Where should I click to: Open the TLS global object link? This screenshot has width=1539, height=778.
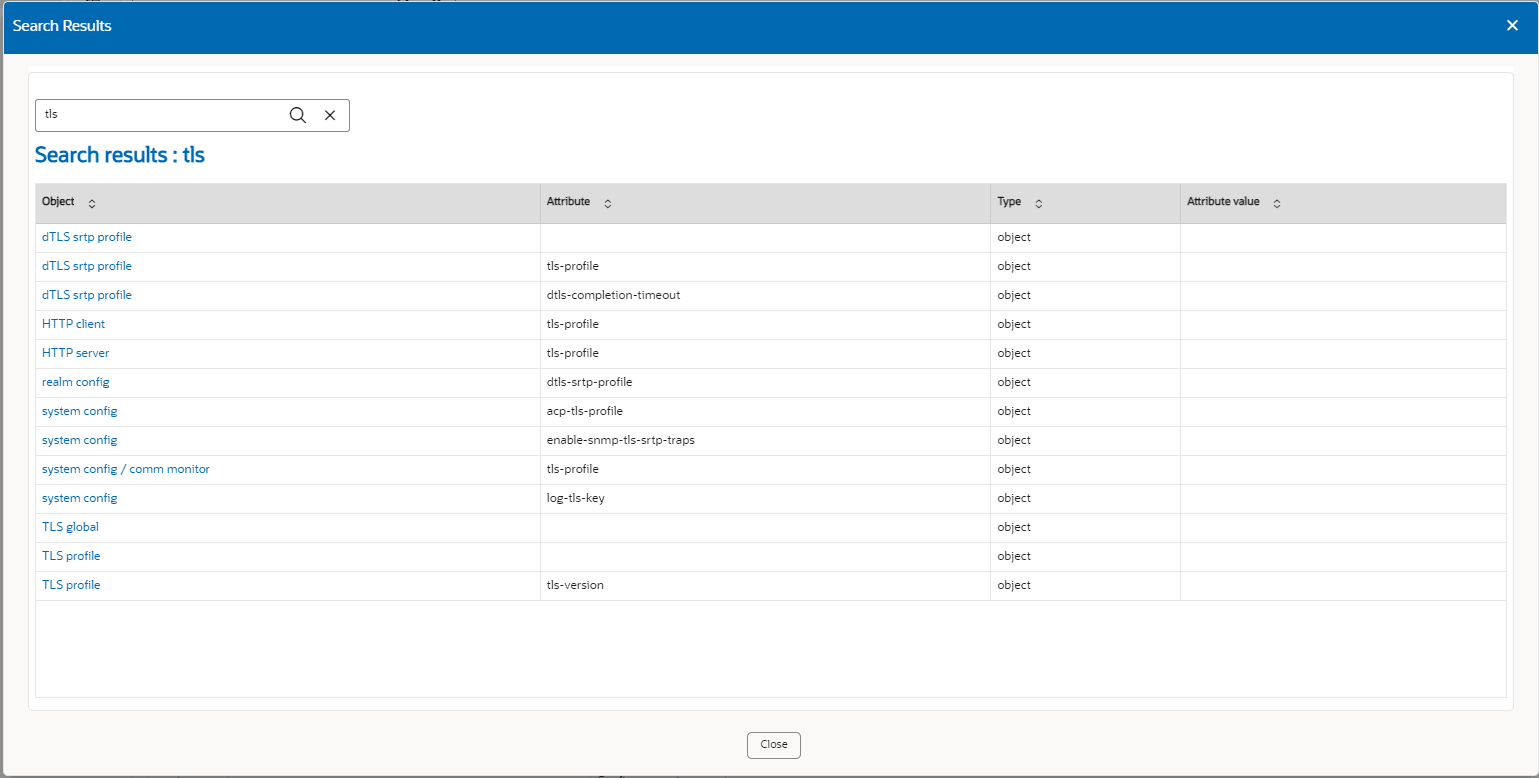[x=69, y=526]
